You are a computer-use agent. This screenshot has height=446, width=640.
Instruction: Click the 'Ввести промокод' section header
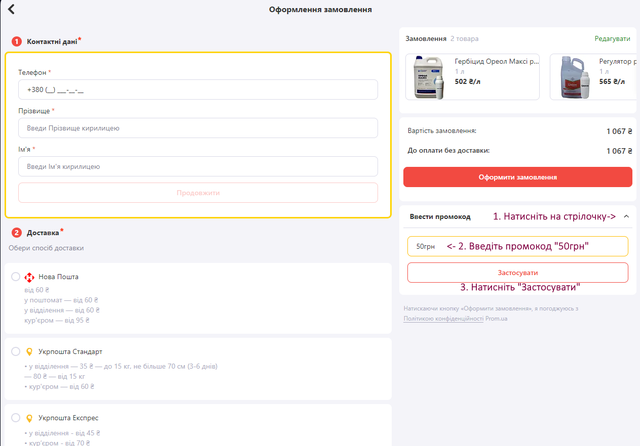click(x=440, y=216)
